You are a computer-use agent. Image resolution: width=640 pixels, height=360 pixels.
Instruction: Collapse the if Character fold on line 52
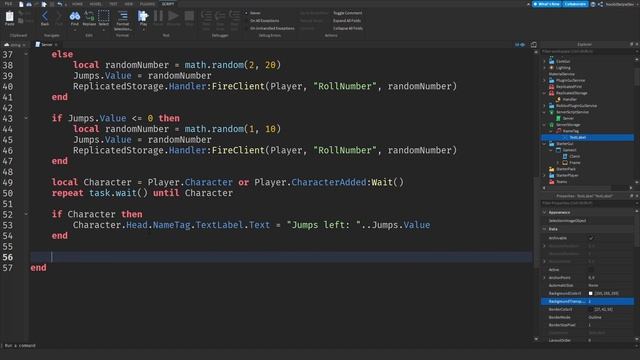(26, 214)
